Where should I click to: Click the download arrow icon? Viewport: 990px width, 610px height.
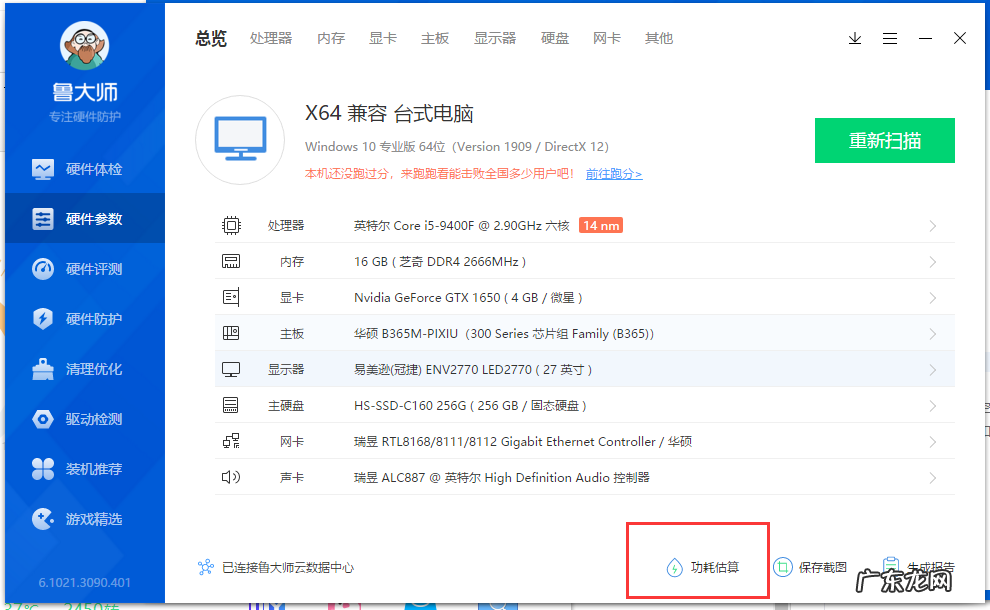854,38
